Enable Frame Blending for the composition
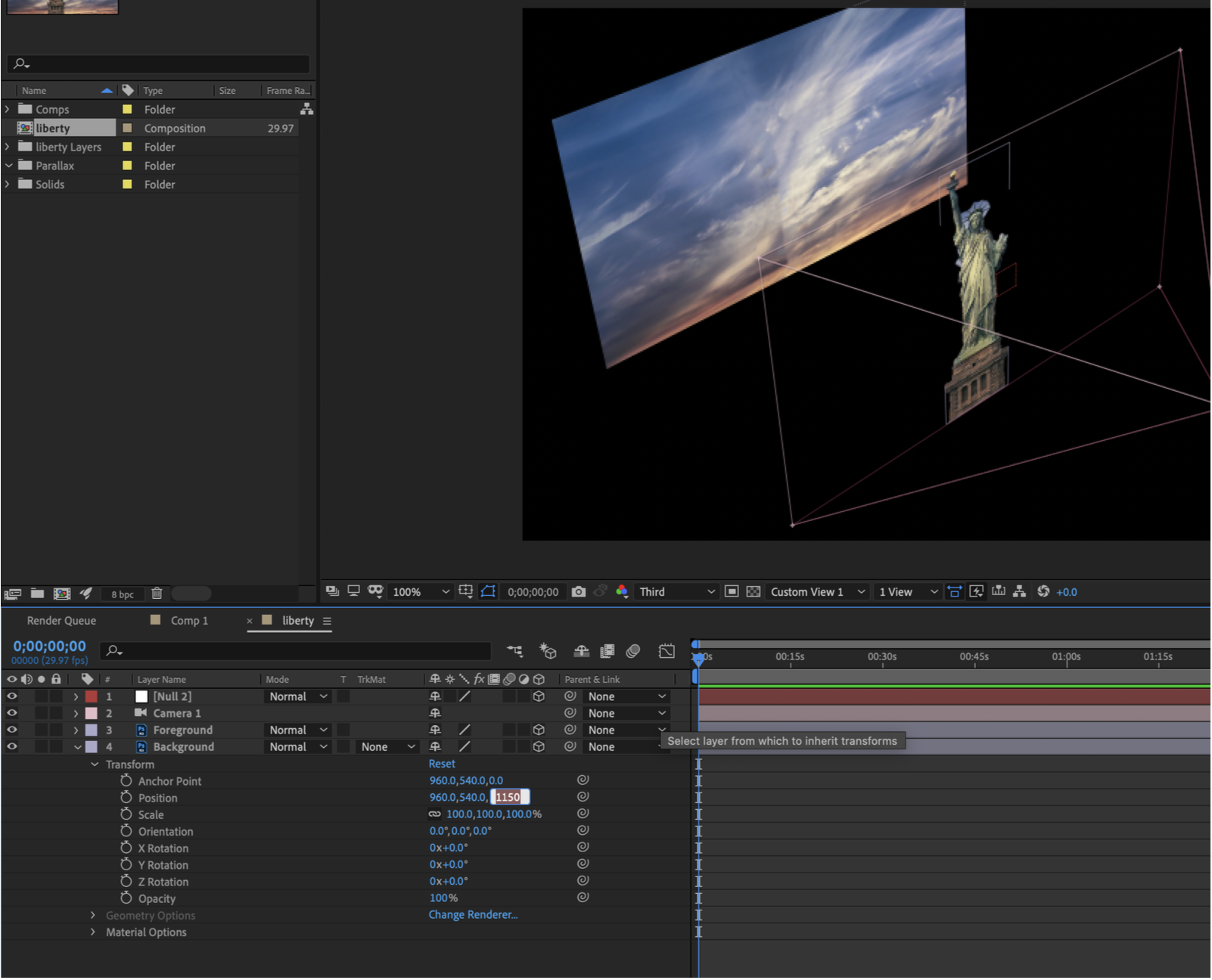Viewport: 1212px width, 980px height. point(608,651)
